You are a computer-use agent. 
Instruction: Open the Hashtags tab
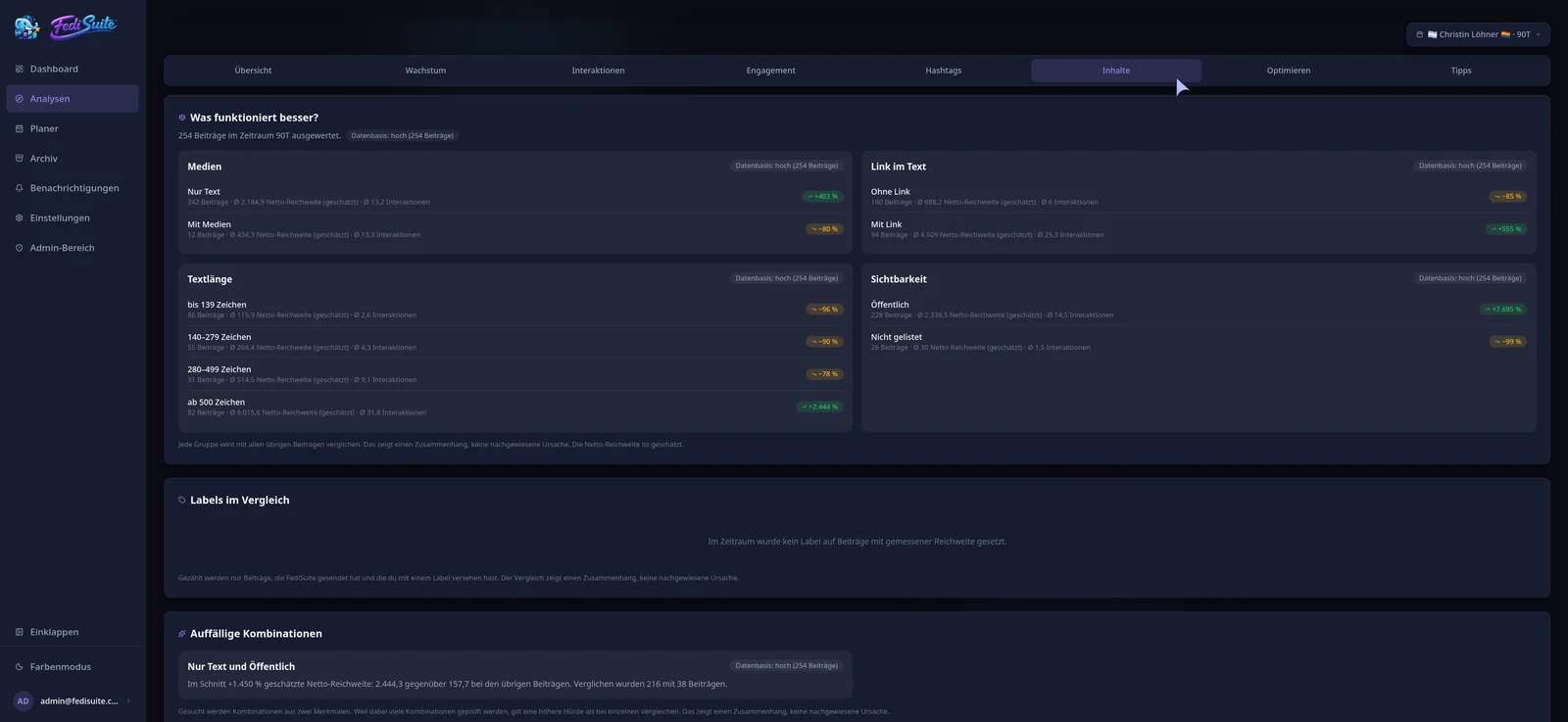coord(944,71)
